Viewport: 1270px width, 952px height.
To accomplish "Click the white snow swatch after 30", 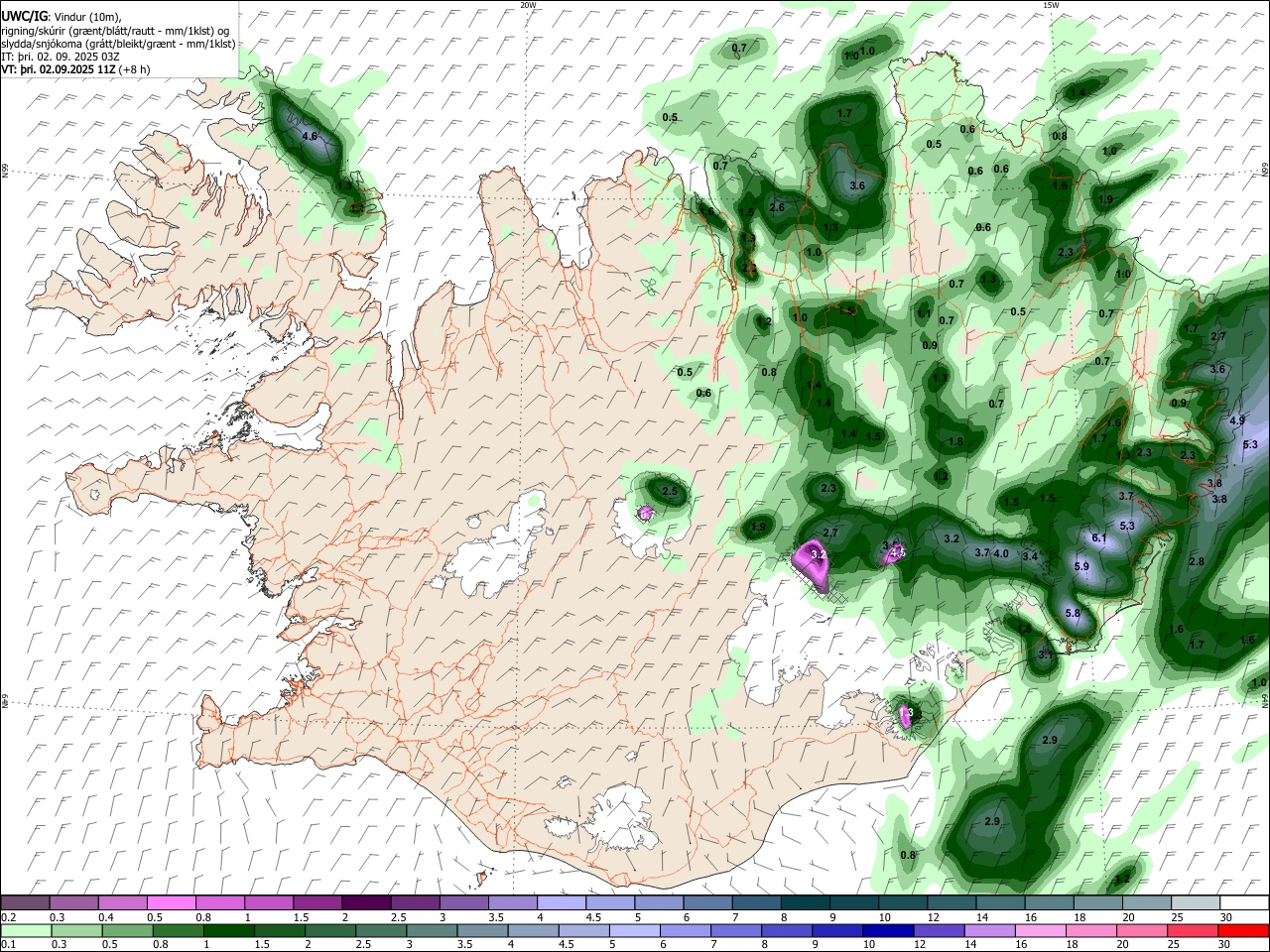I will 1244,903.
